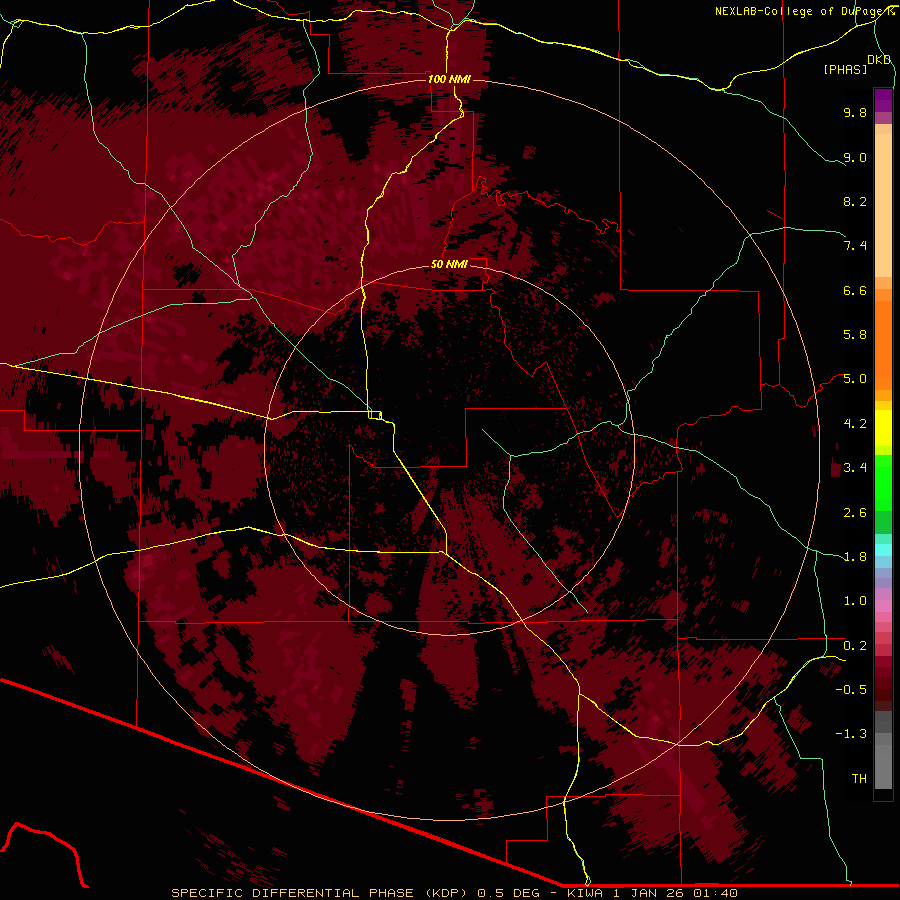
Task: Pick the pink segment of the color bar
Action: (x=883, y=606)
